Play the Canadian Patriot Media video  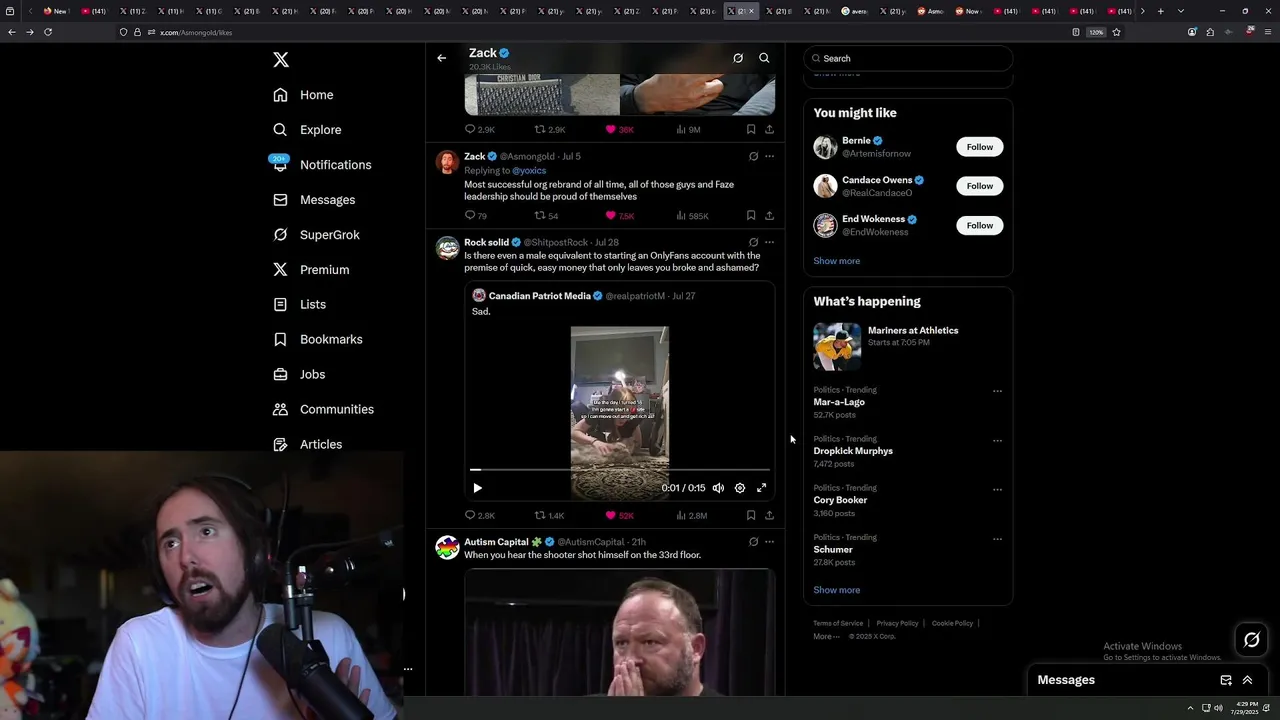point(477,488)
